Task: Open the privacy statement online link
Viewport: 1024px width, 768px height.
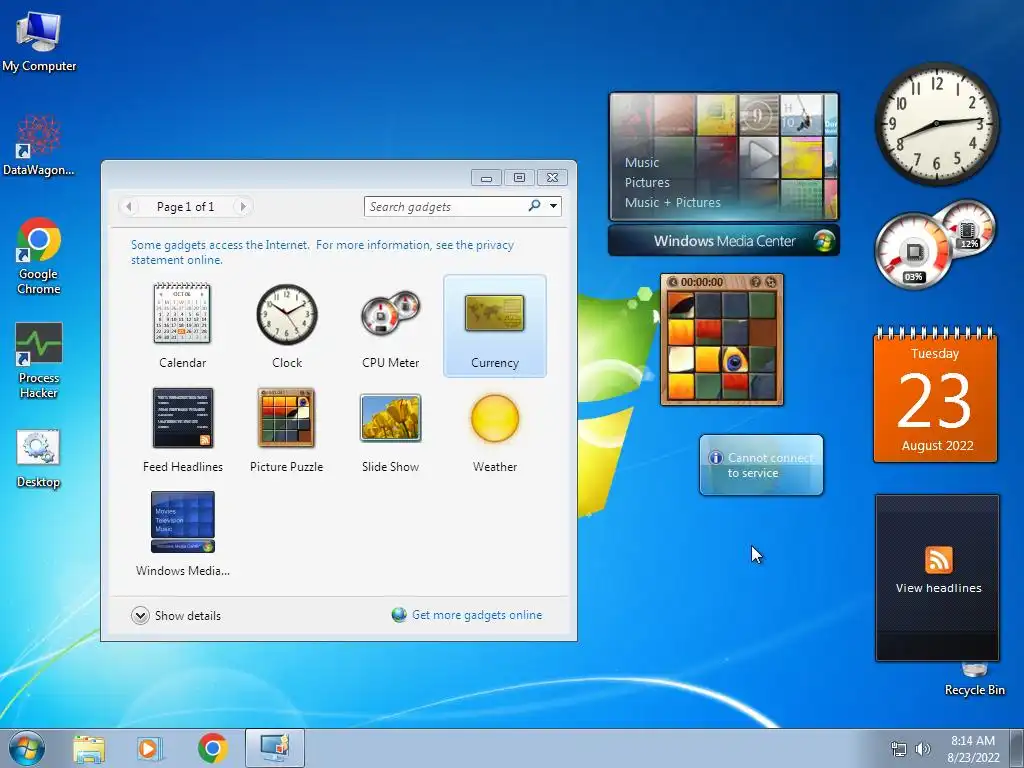Action: click(x=322, y=252)
